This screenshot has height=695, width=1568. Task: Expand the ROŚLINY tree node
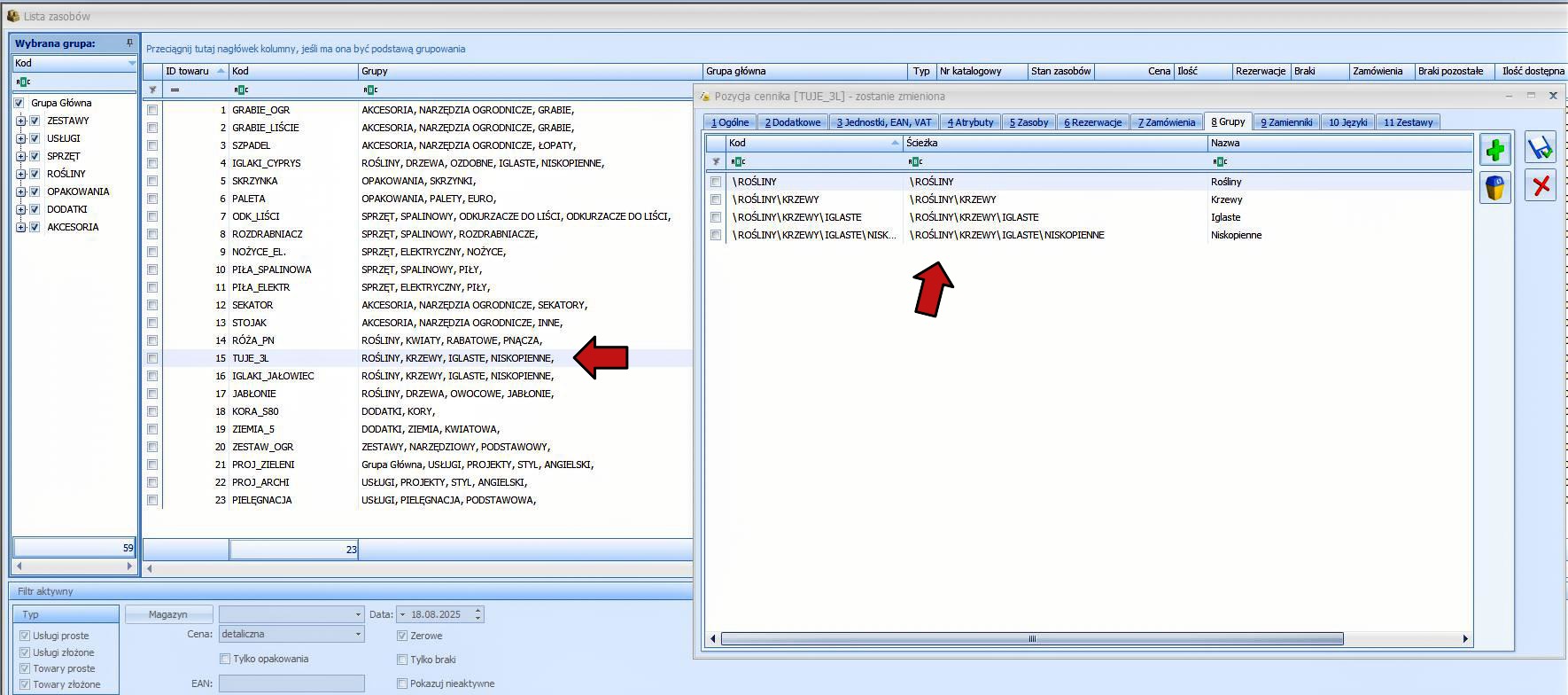[x=20, y=174]
